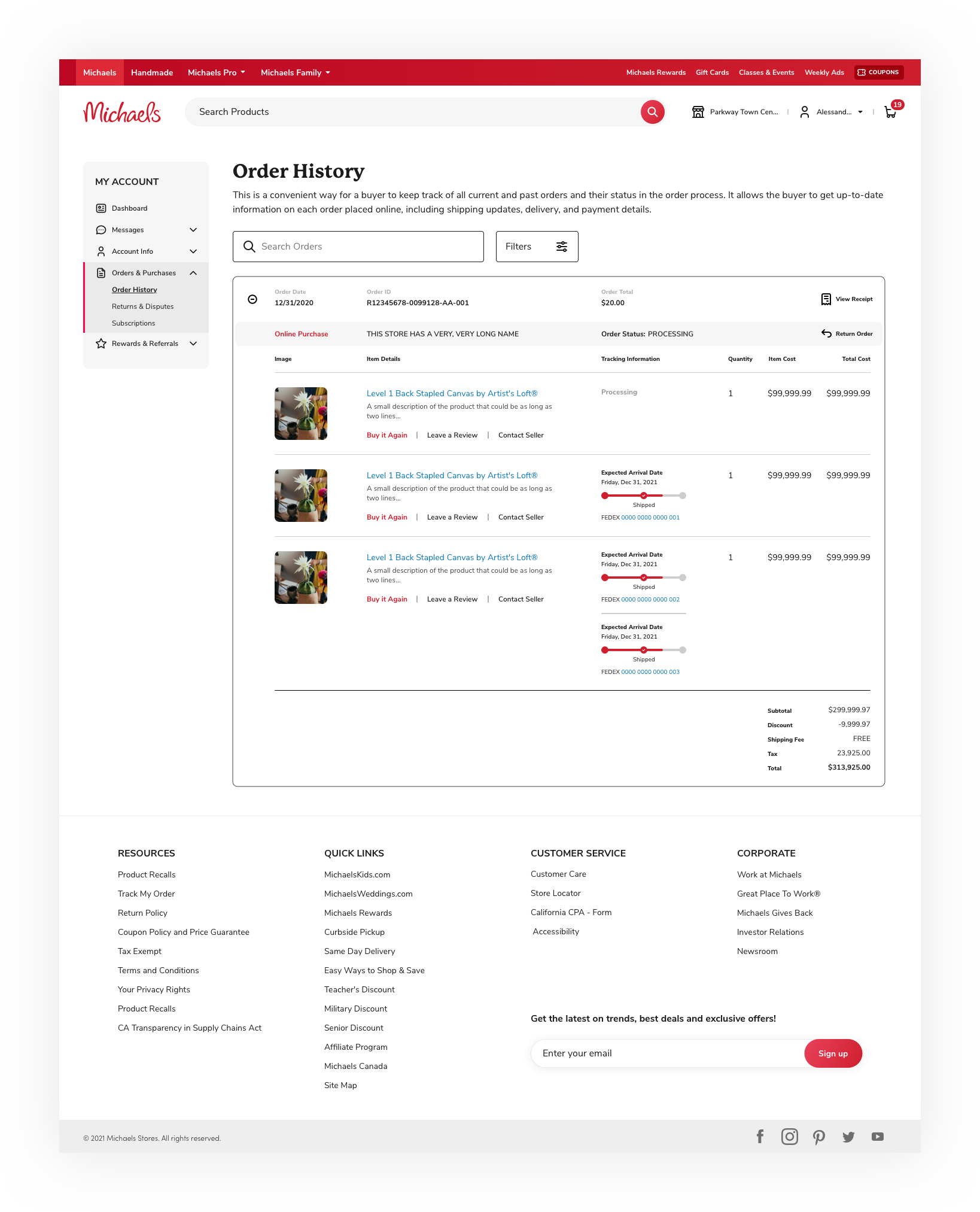980x1212 pixels.
Task: Open Track My Order footer link
Action: [147, 894]
